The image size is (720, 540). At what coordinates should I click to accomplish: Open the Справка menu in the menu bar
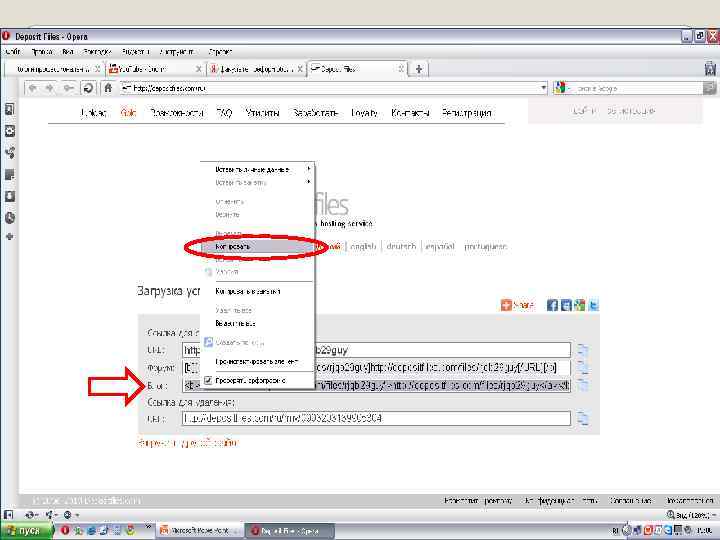coord(220,52)
